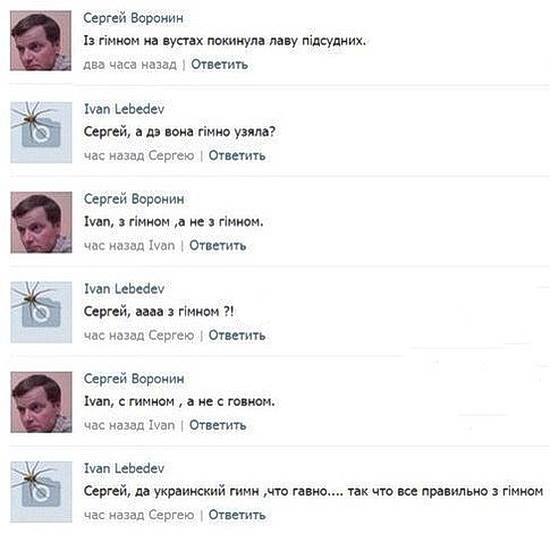Open Сергей Воронин name above "Із гімном на вустах" comment

coord(133,18)
